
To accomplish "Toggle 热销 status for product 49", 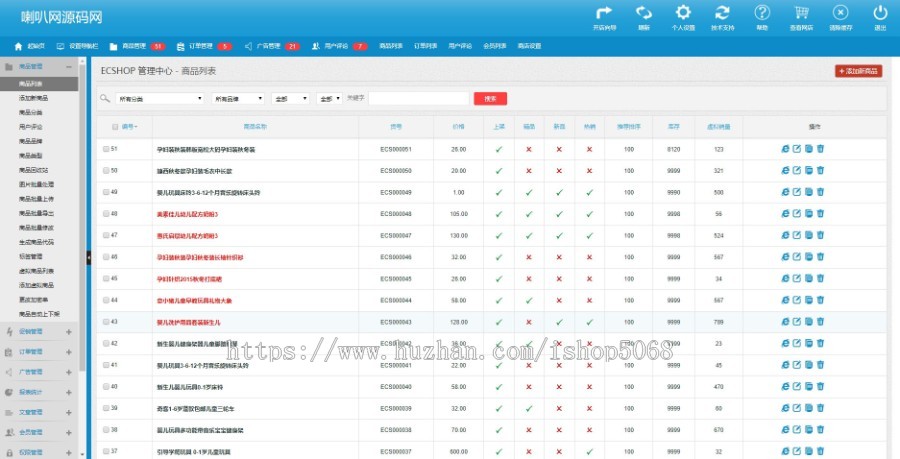I will point(589,192).
